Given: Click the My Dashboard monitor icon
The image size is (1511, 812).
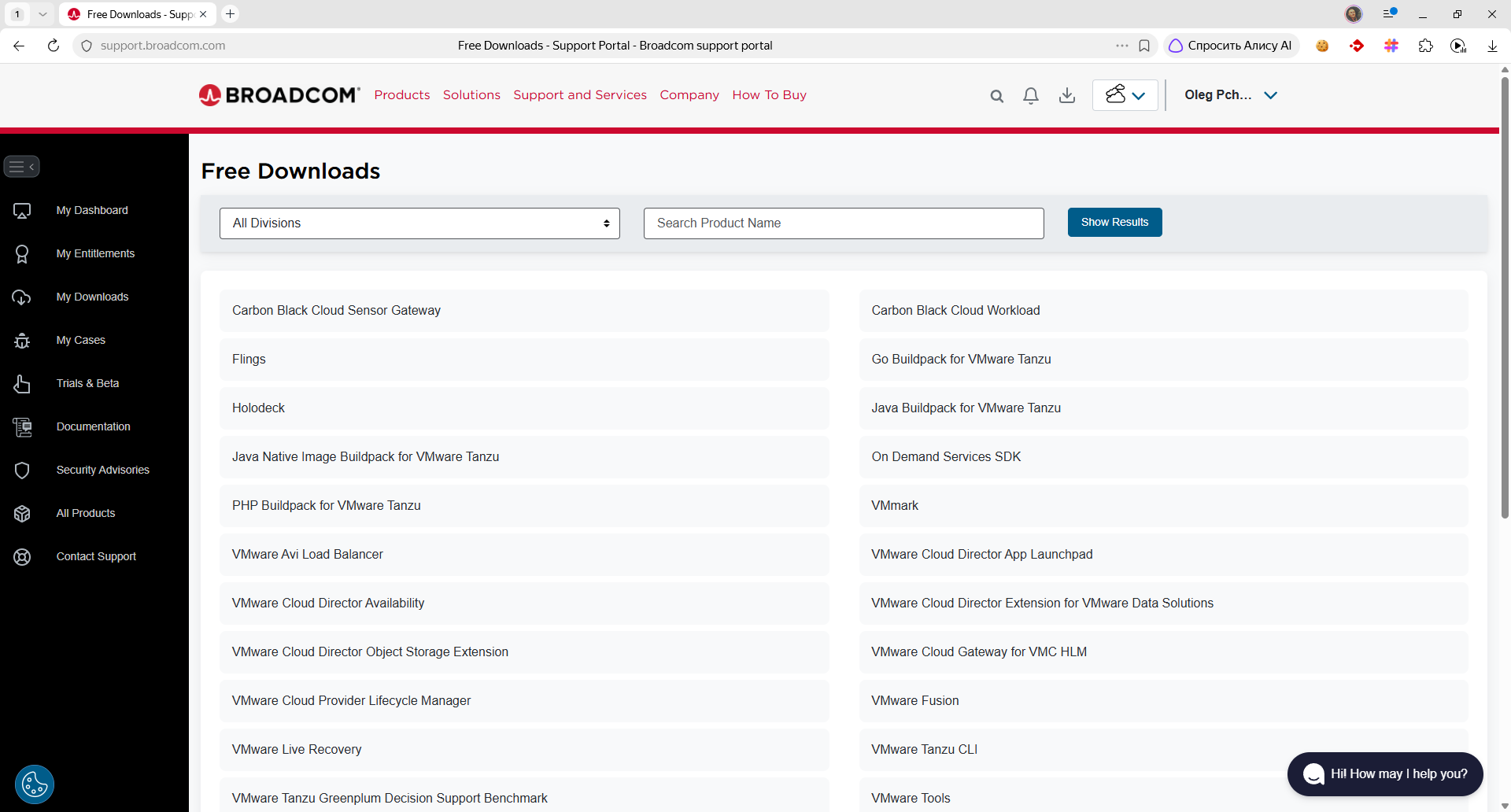Looking at the screenshot, I should 22,211.
